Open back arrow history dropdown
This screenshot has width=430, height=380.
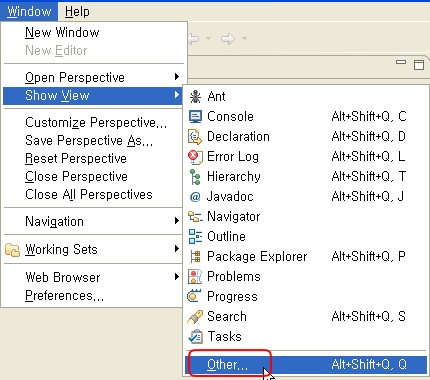tap(209, 39)
